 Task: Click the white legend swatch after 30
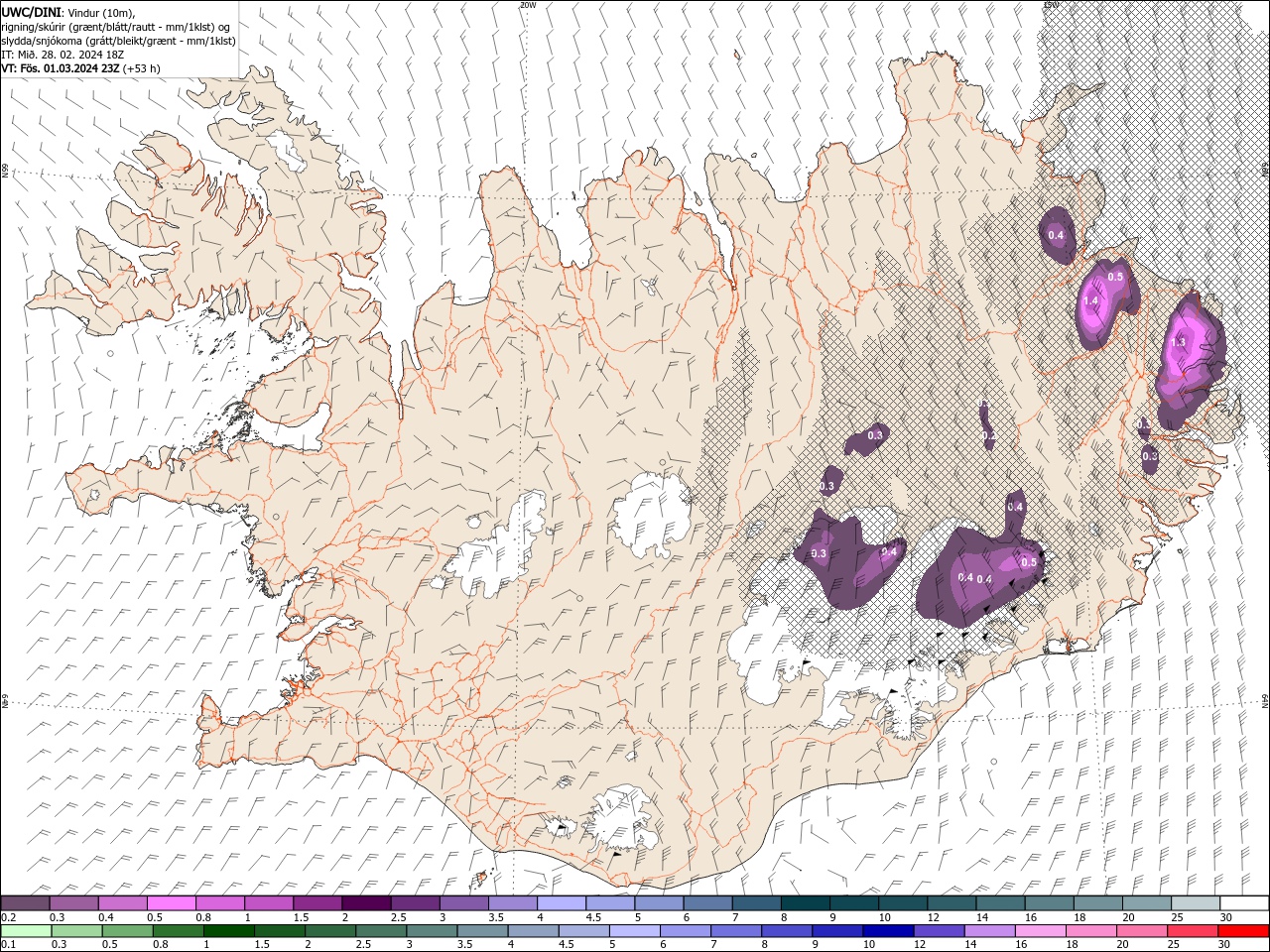pos(1243,903)
